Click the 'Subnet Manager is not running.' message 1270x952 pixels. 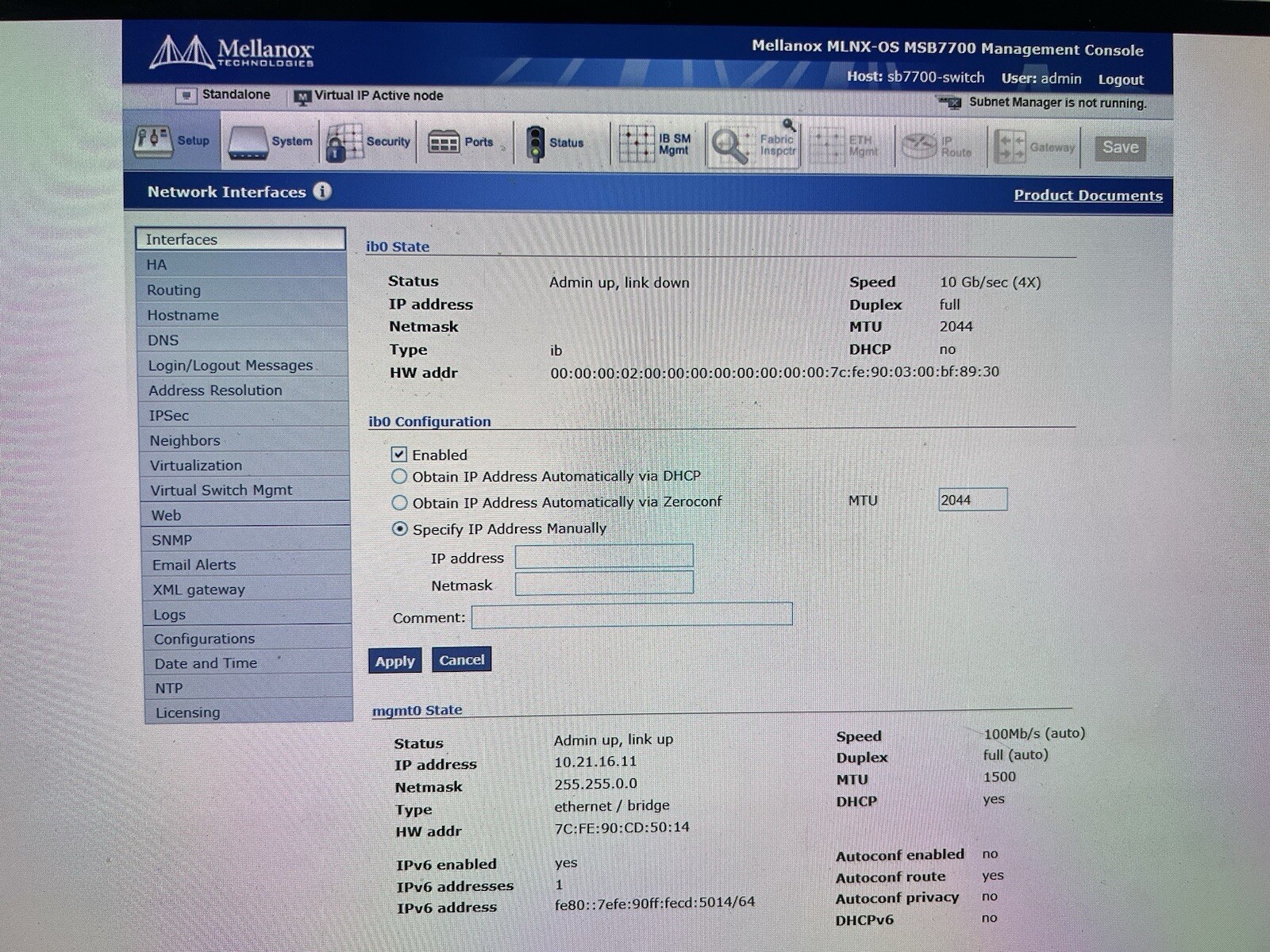pos(1057,102)
